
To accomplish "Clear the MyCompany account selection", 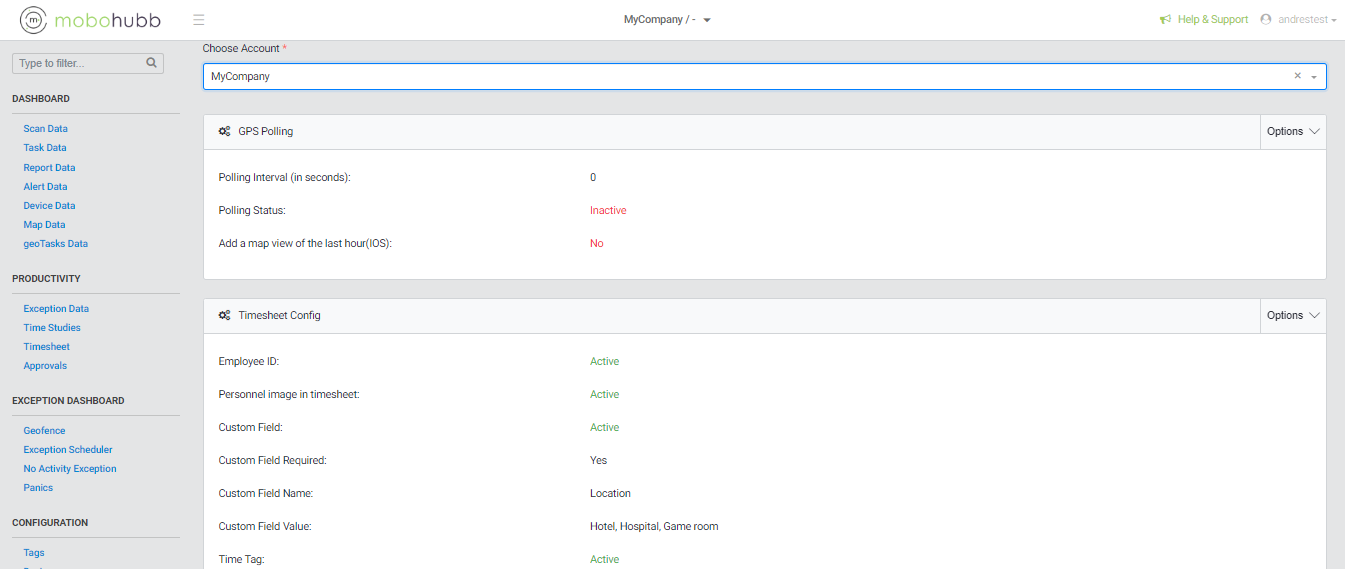I will [1297, 76].
